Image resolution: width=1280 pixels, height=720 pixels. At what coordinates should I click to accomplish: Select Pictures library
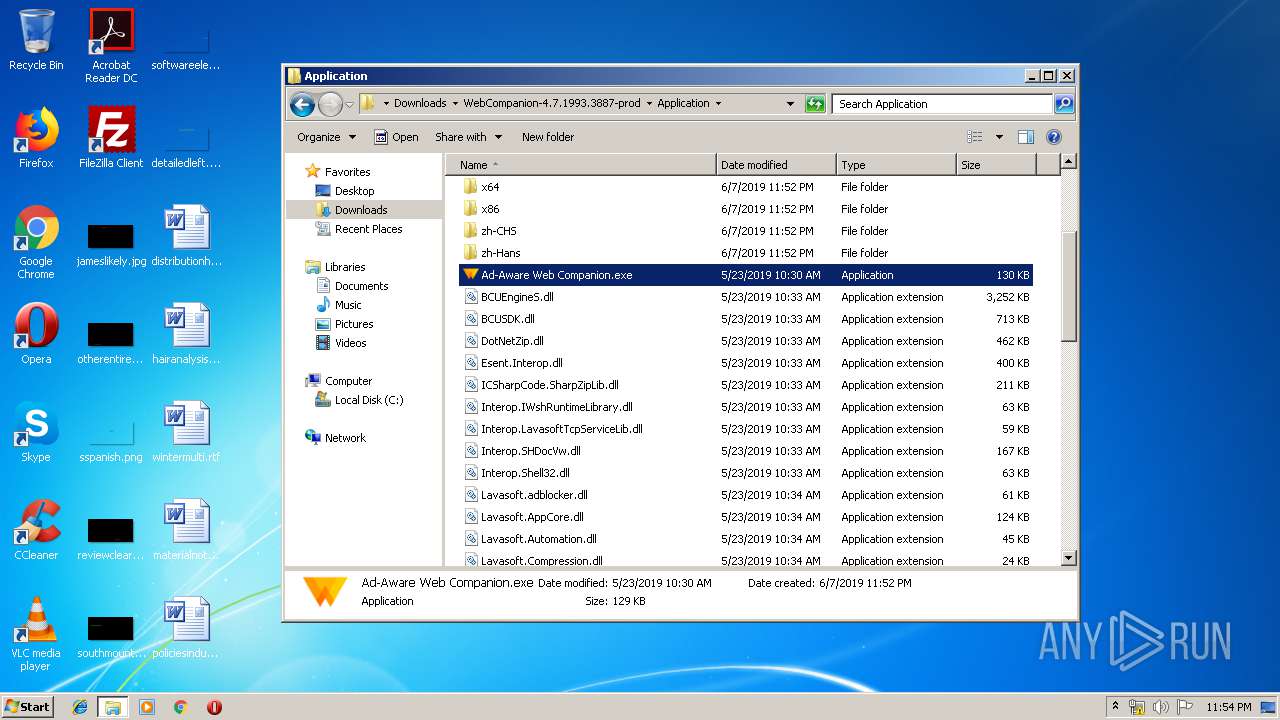click(354, 324)
